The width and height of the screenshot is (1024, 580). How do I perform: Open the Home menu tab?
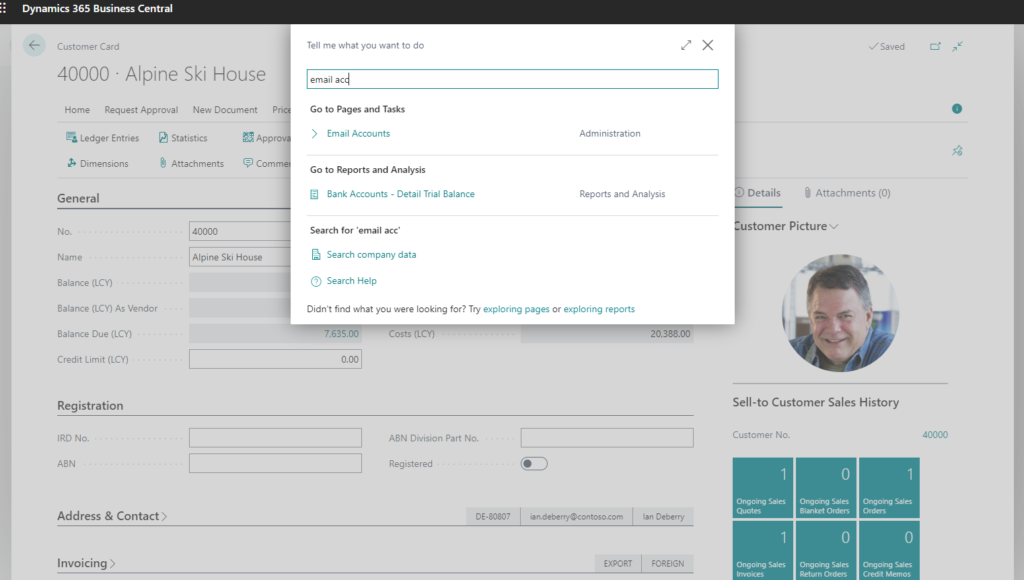77,110
